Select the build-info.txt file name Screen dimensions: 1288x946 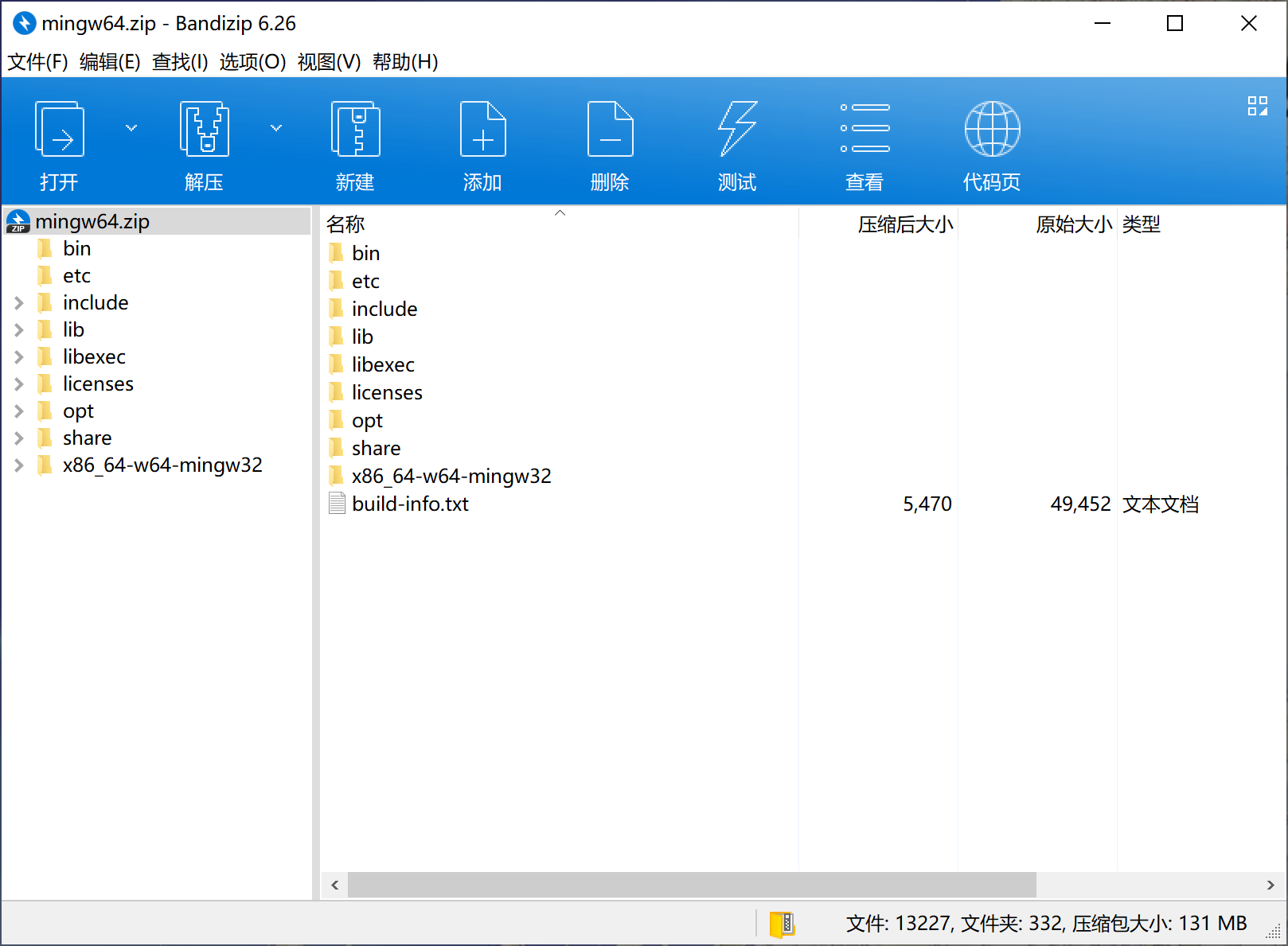point(410,504)
